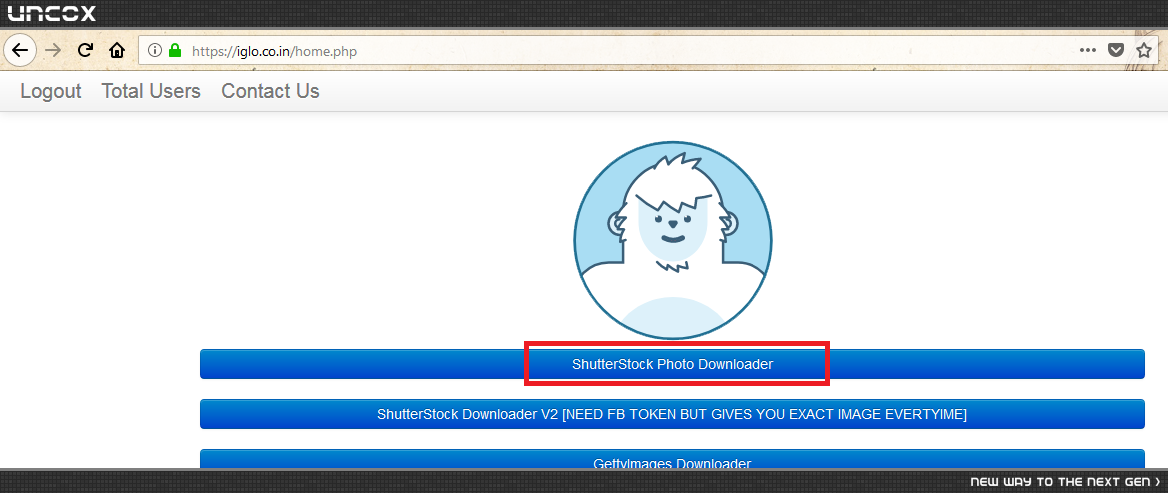Open the browser home page icon
The height and width of the screenshot is (493, 1168).
tap(117, 51)
